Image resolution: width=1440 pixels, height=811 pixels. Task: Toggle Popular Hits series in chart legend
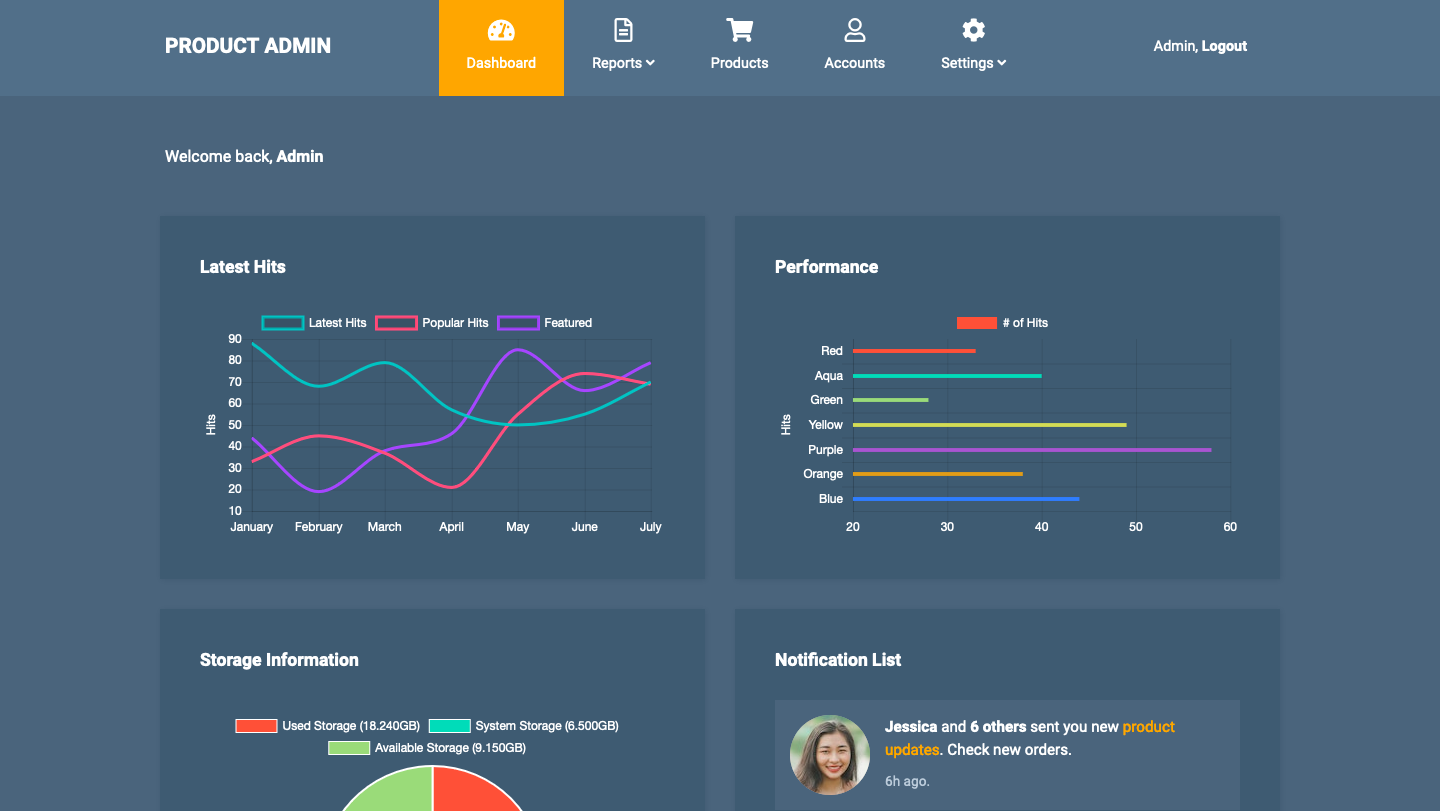coord(432,323)
